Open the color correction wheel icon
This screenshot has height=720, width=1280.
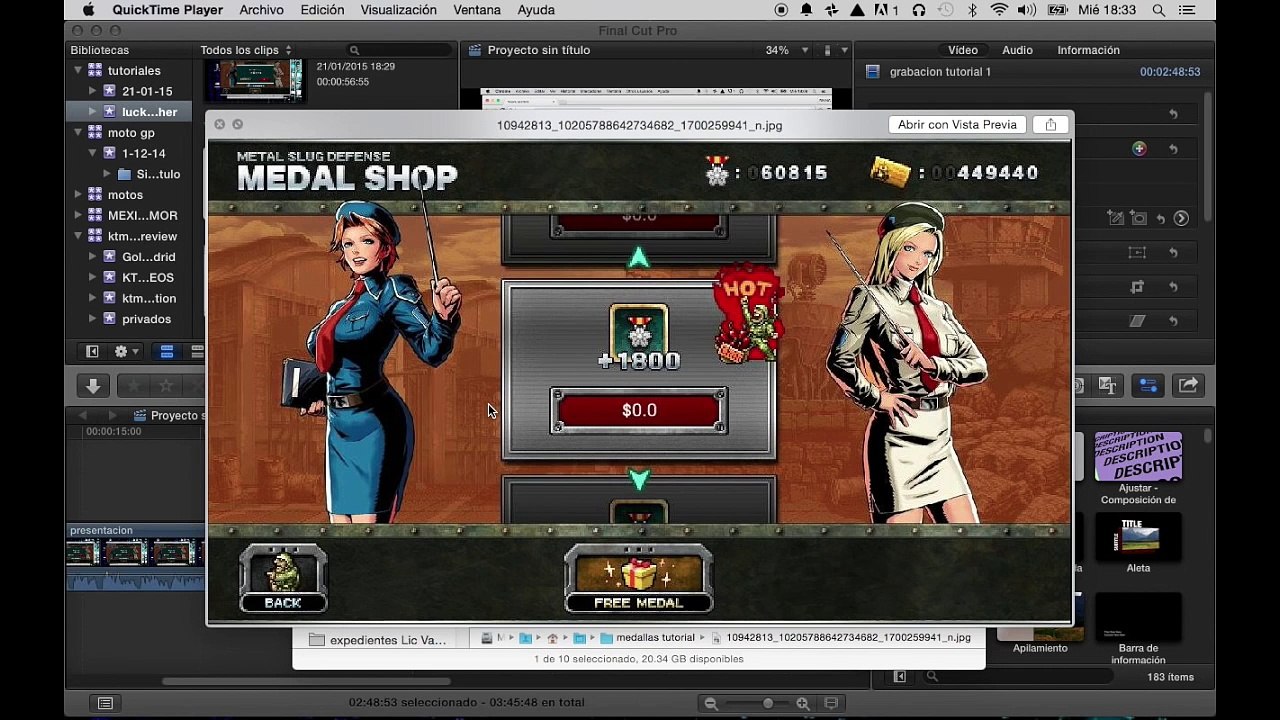coord(1139,149)
